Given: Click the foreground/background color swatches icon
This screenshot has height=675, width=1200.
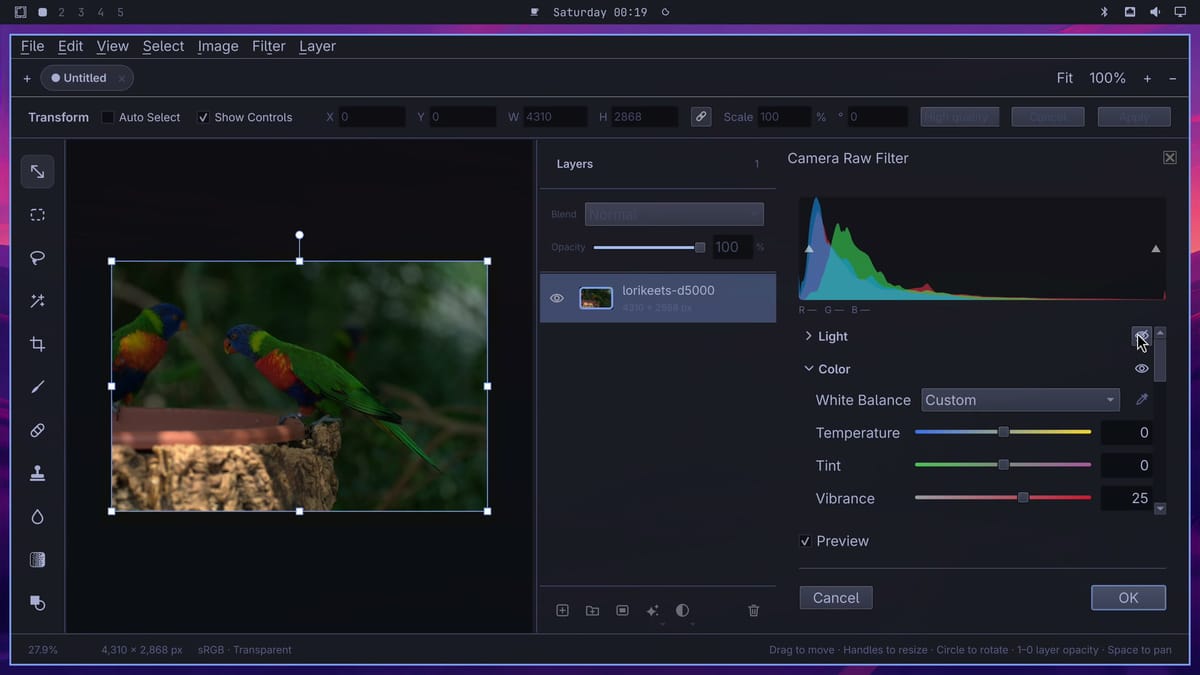Looking at the screenshot, I should tap(37, 603).
